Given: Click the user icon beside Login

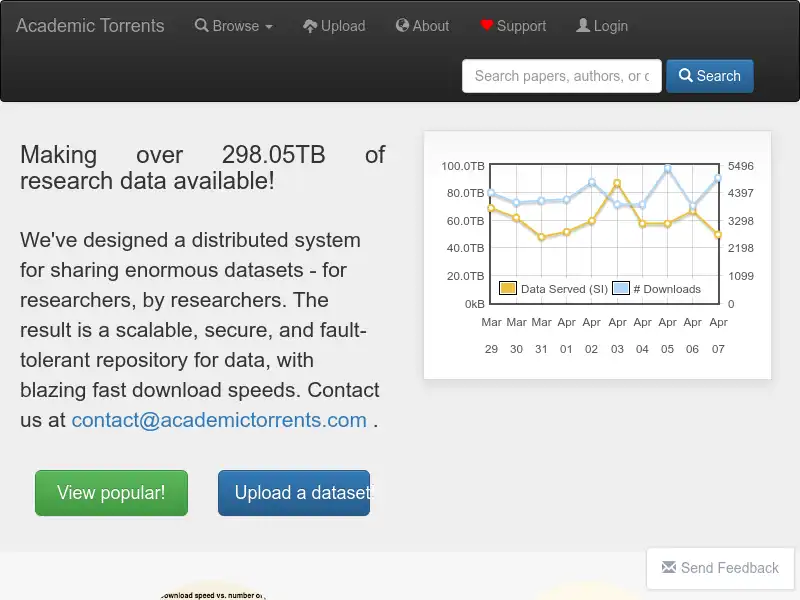Looking at the screenshot, I should [583, 26].
